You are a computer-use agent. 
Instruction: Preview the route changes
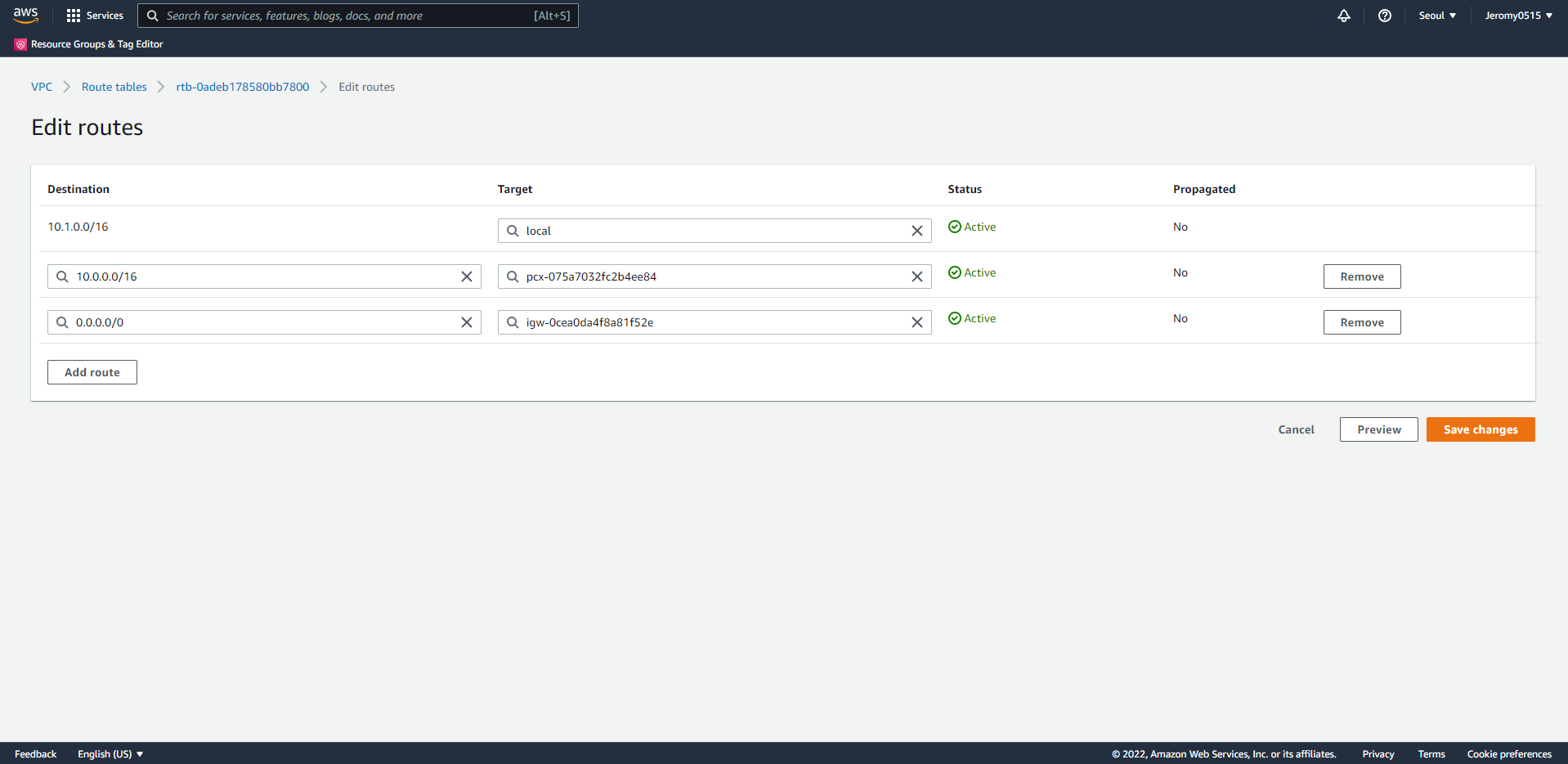point(1379,429)
